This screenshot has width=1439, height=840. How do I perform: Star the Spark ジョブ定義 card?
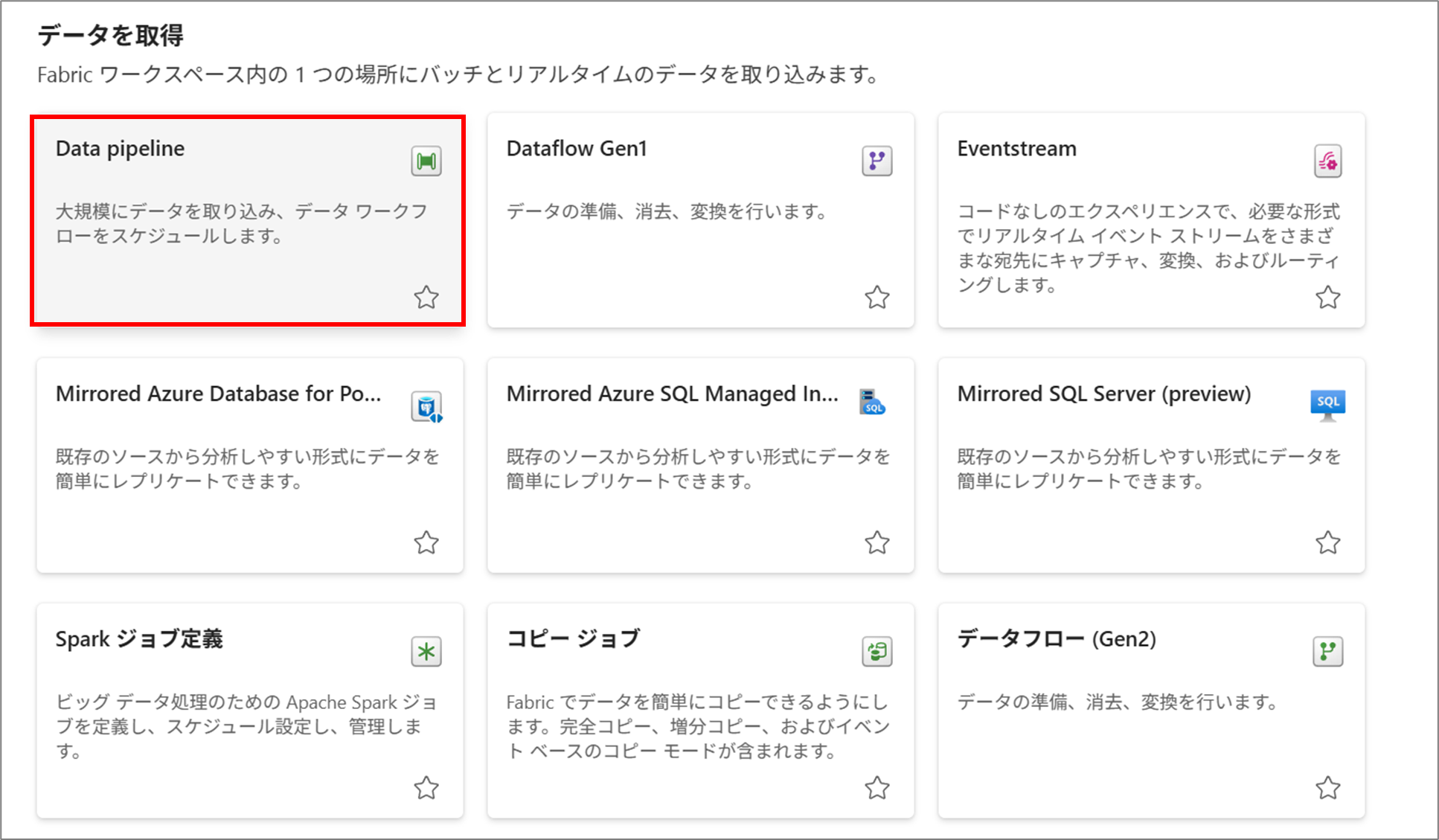coord(426,787)
